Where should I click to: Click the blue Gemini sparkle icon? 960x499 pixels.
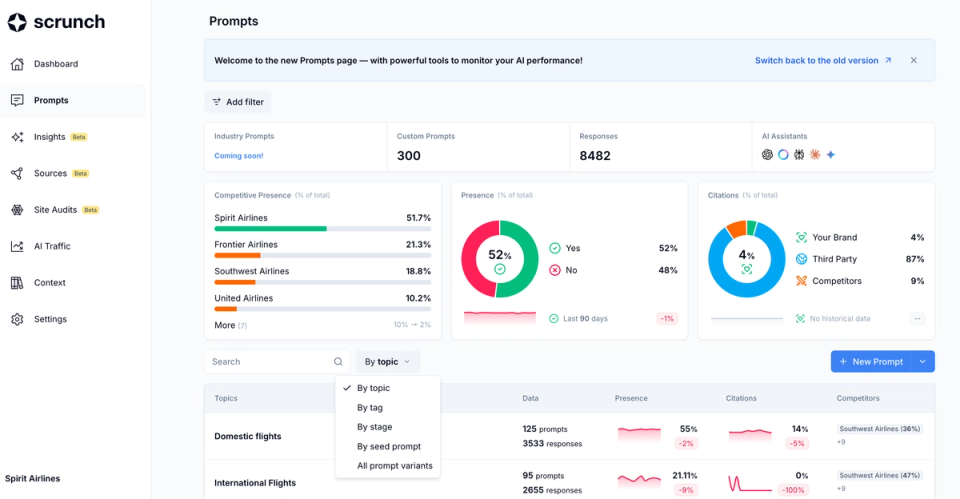click(x=831, y=155)
